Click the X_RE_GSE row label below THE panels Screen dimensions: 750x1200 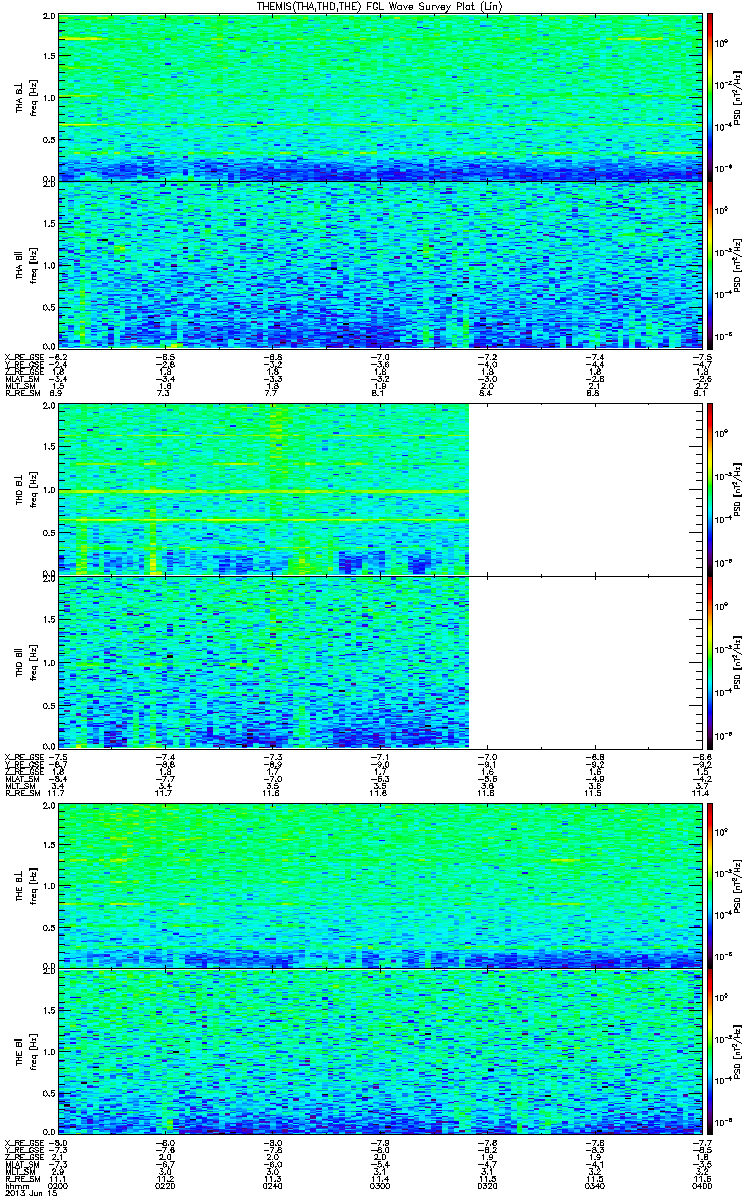[x=22, y=1142]
